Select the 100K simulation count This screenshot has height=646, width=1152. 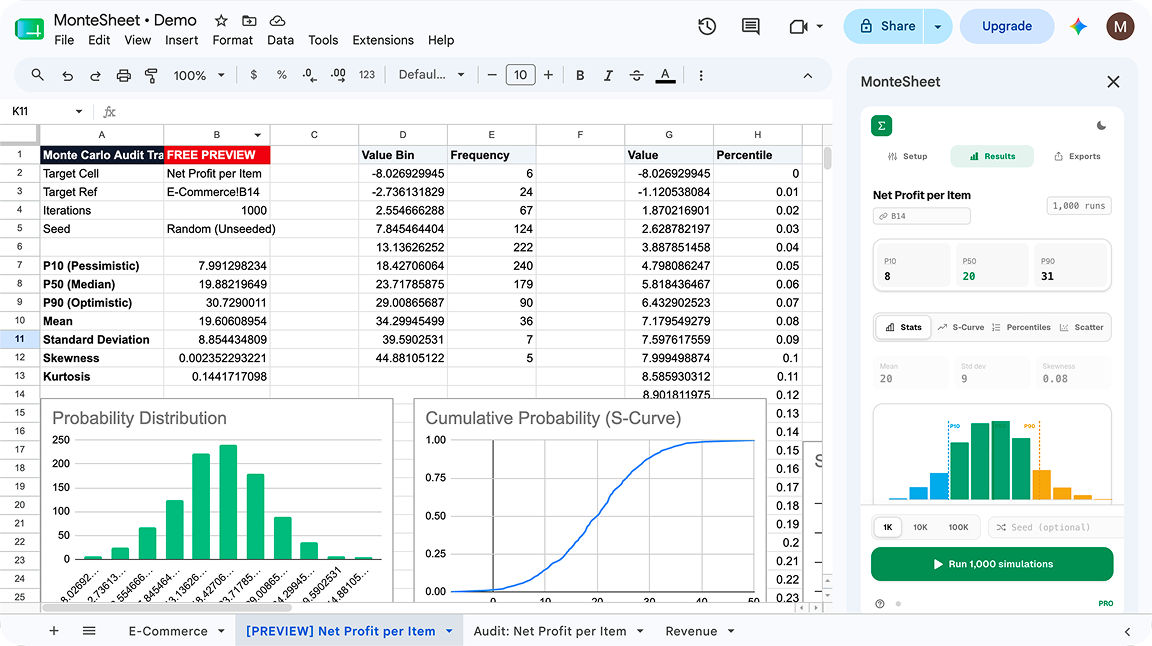pos(958,527)
